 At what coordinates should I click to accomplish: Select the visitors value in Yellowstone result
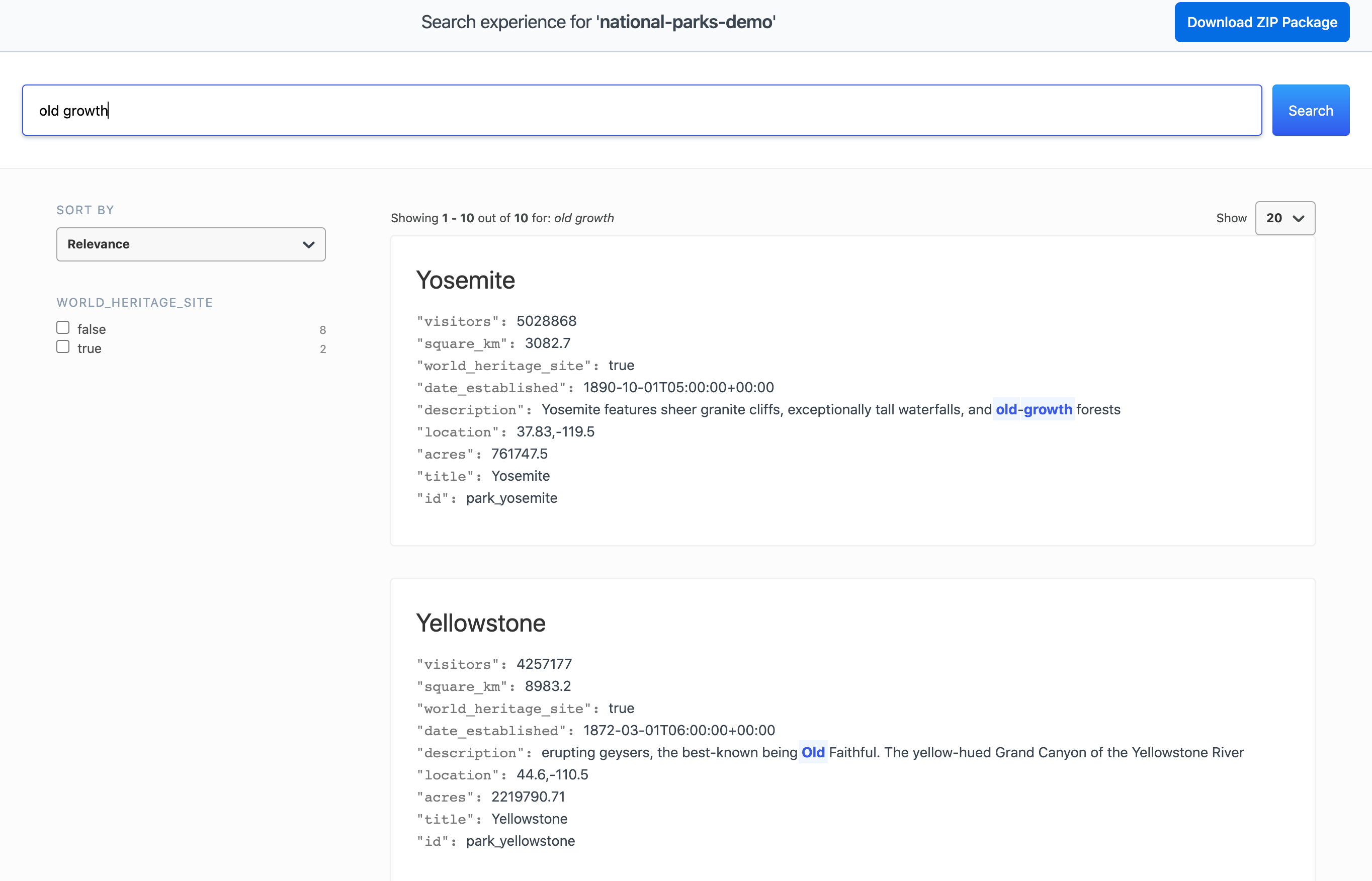pos(543,664)
